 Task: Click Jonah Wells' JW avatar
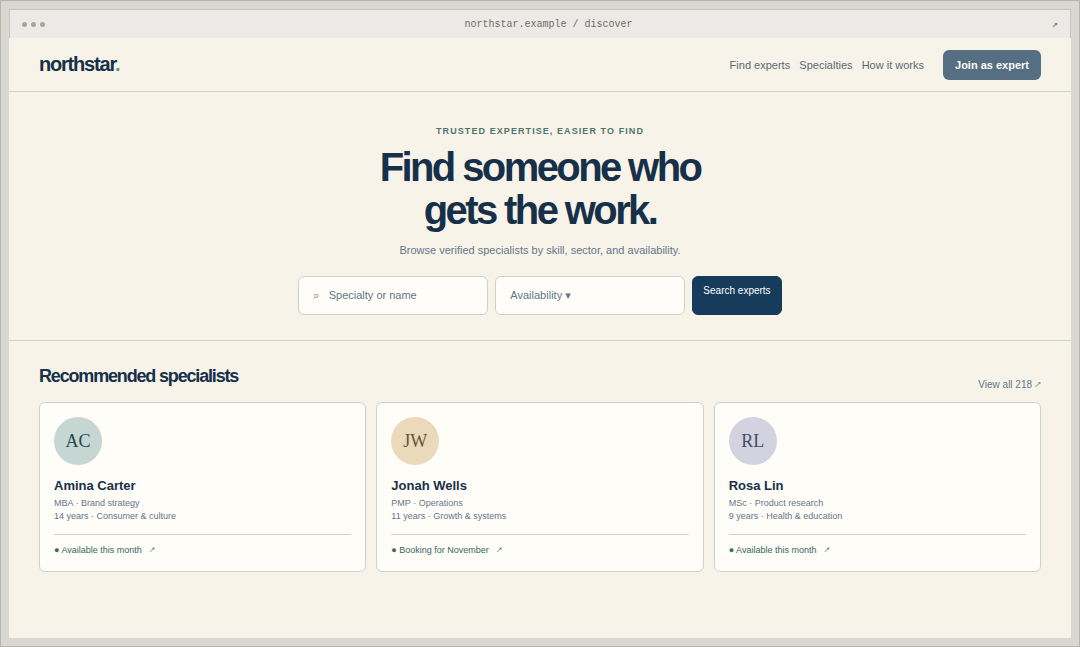pyautogui.click(x=415, y=441)
